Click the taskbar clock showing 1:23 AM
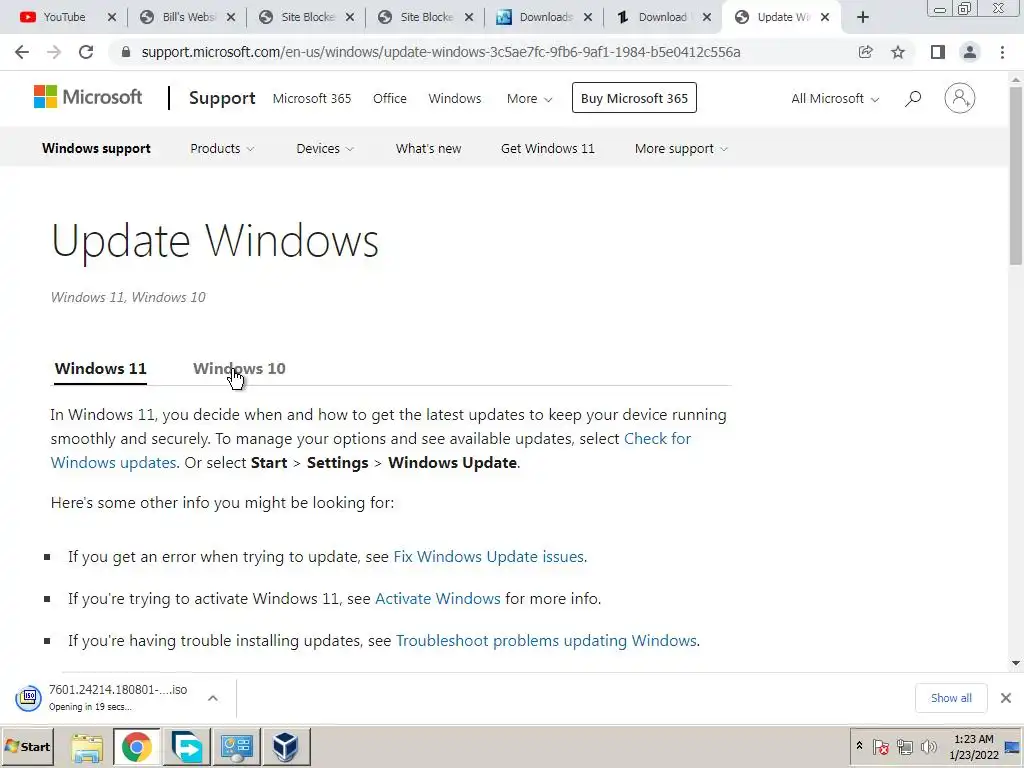Screen dimensions: 1024x768 point(974,746)
